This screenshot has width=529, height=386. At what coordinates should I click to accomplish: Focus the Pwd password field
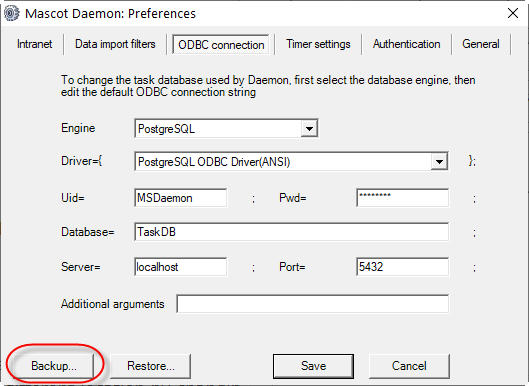tap(402, 198)
